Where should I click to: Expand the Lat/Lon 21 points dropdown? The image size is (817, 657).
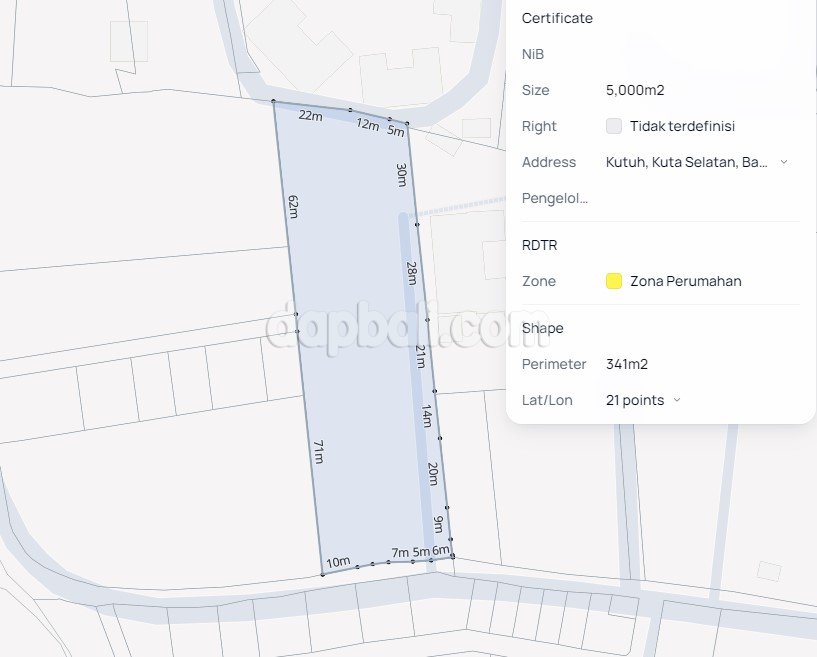coord(676,400)
